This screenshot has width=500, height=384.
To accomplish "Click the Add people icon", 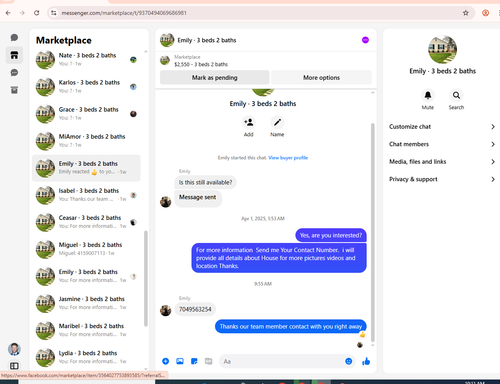I will point(249,122).
